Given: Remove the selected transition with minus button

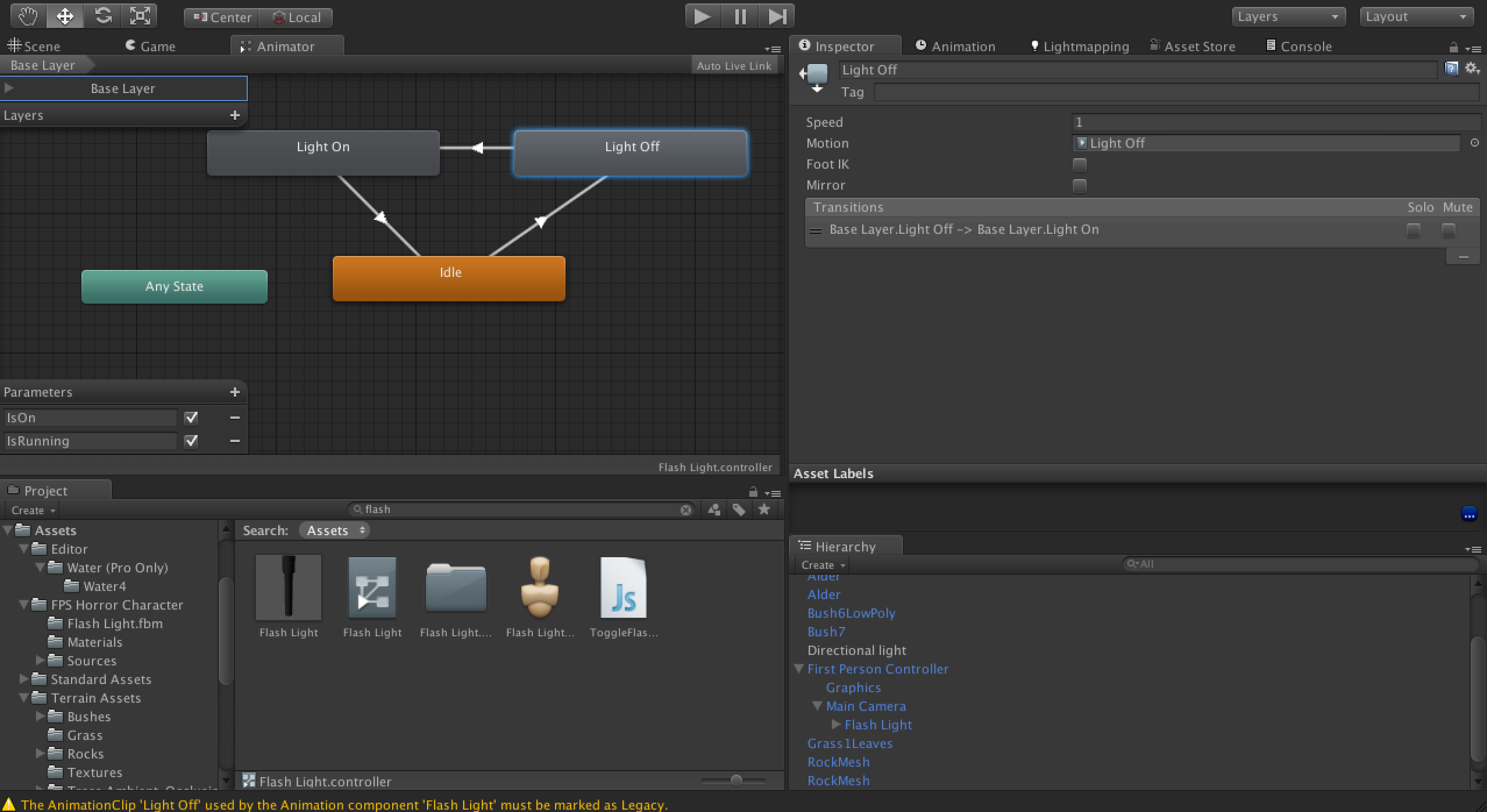Looking at the screenshot, I should coord(1463,257).
